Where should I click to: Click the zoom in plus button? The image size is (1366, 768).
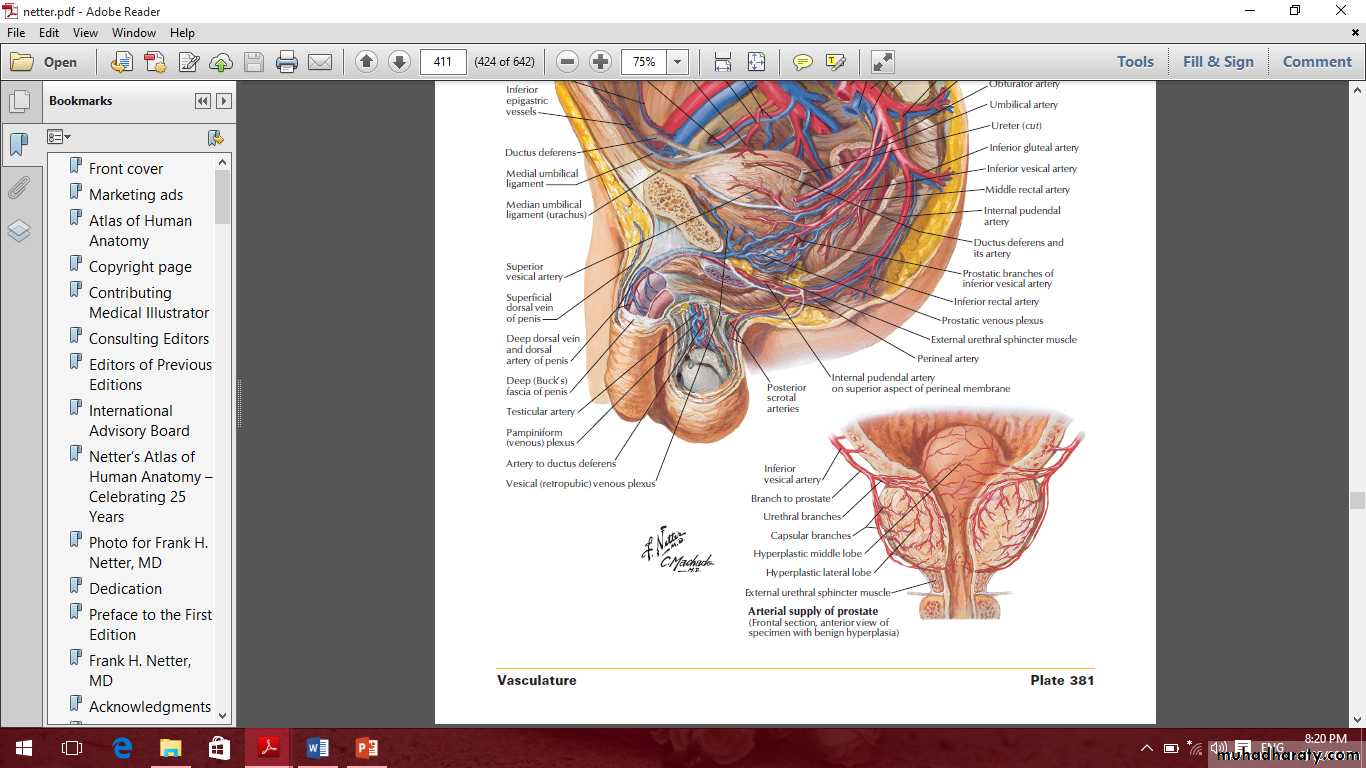[600, 62]
